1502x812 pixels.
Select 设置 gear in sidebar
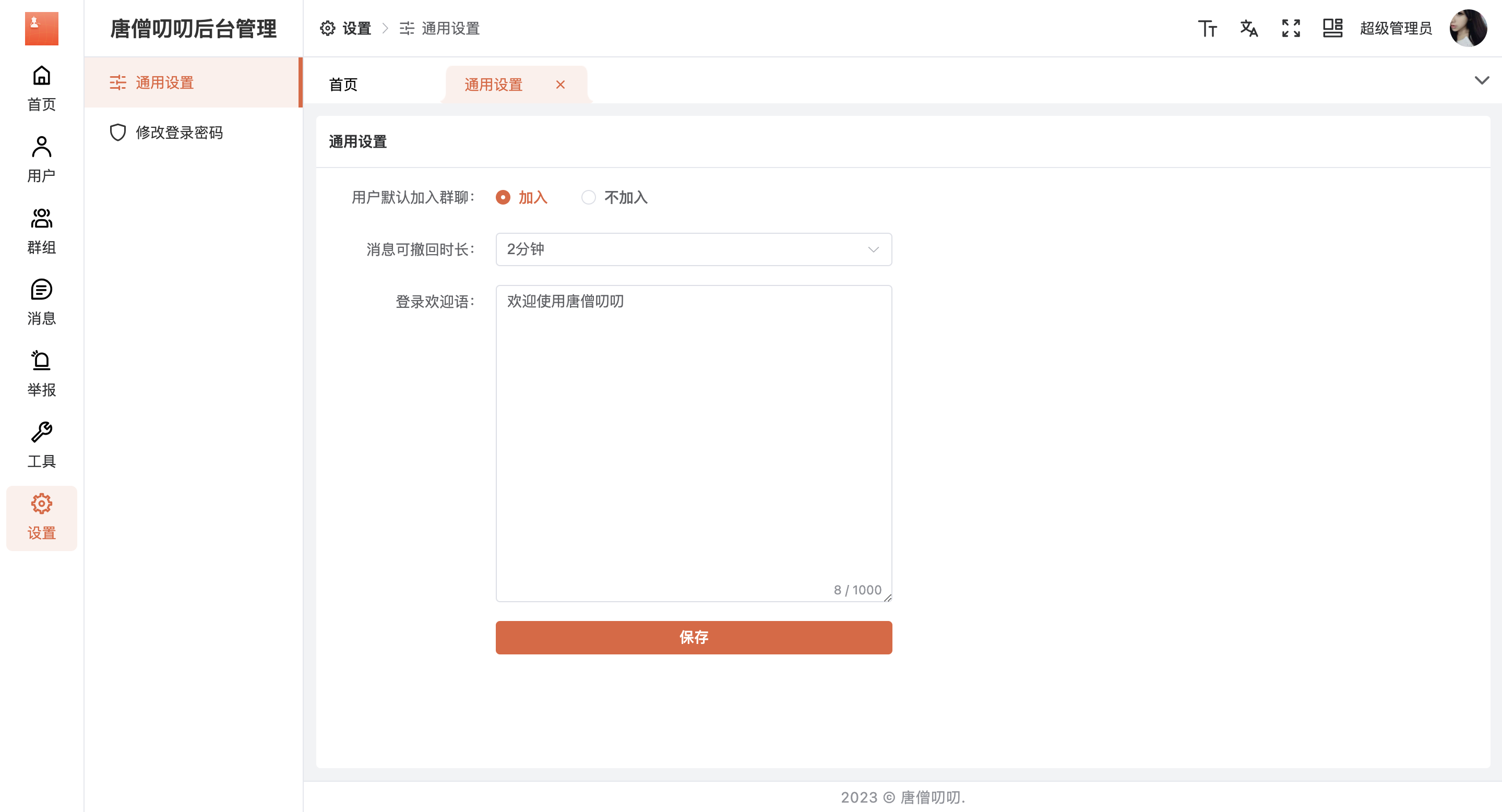point(41,517)
